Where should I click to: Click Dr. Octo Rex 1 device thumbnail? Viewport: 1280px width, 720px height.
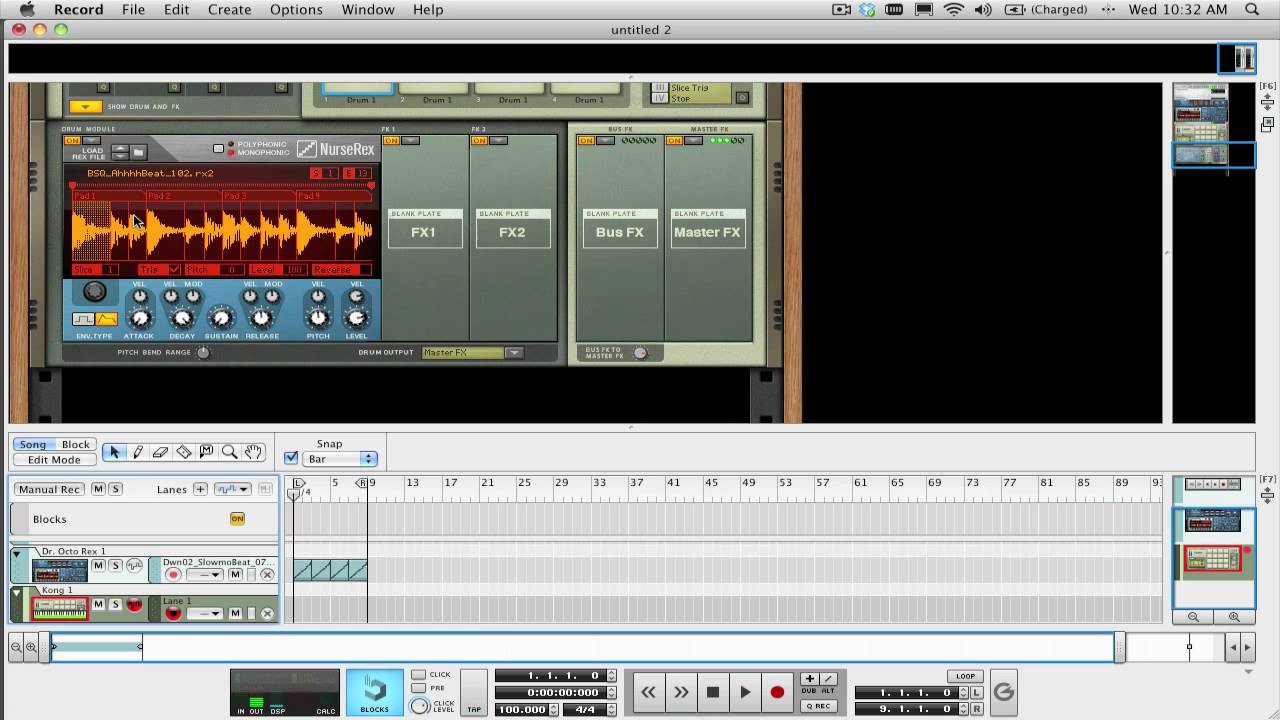pyautogui.click(x=60, y=570)
